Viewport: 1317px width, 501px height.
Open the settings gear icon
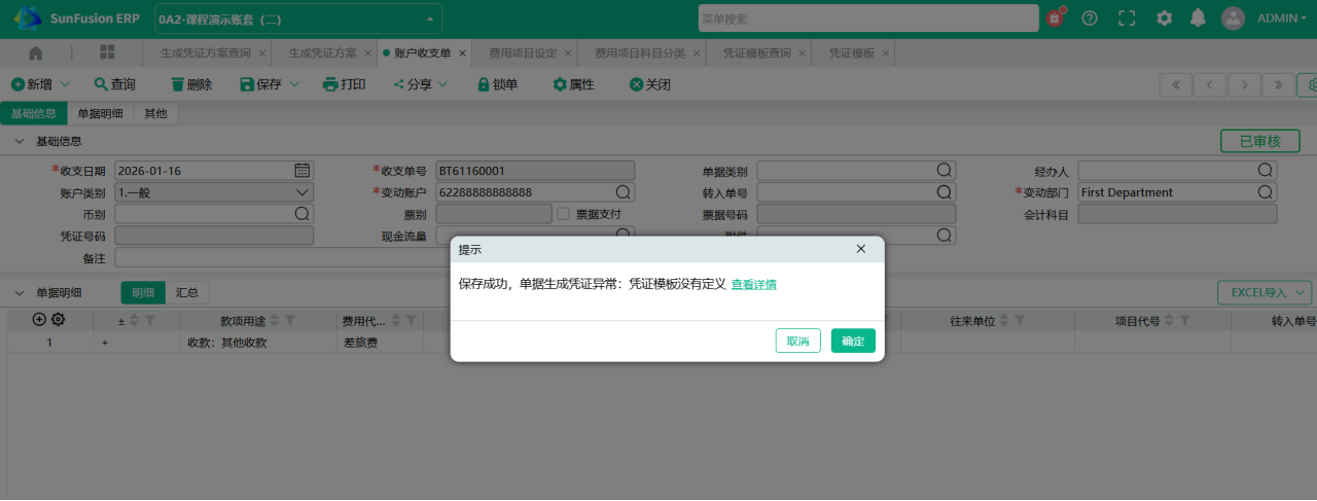[1164, 18]
